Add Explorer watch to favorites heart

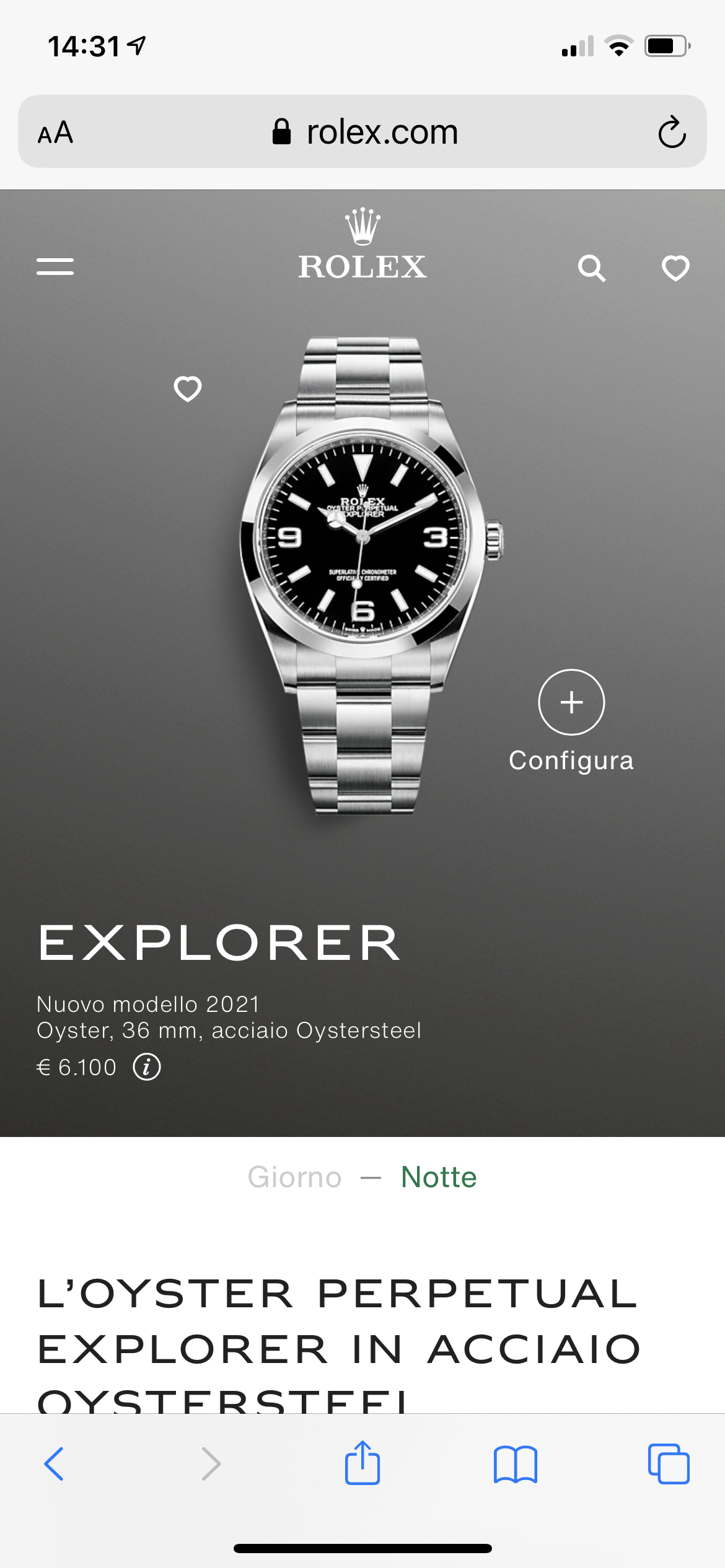[188, 389]
